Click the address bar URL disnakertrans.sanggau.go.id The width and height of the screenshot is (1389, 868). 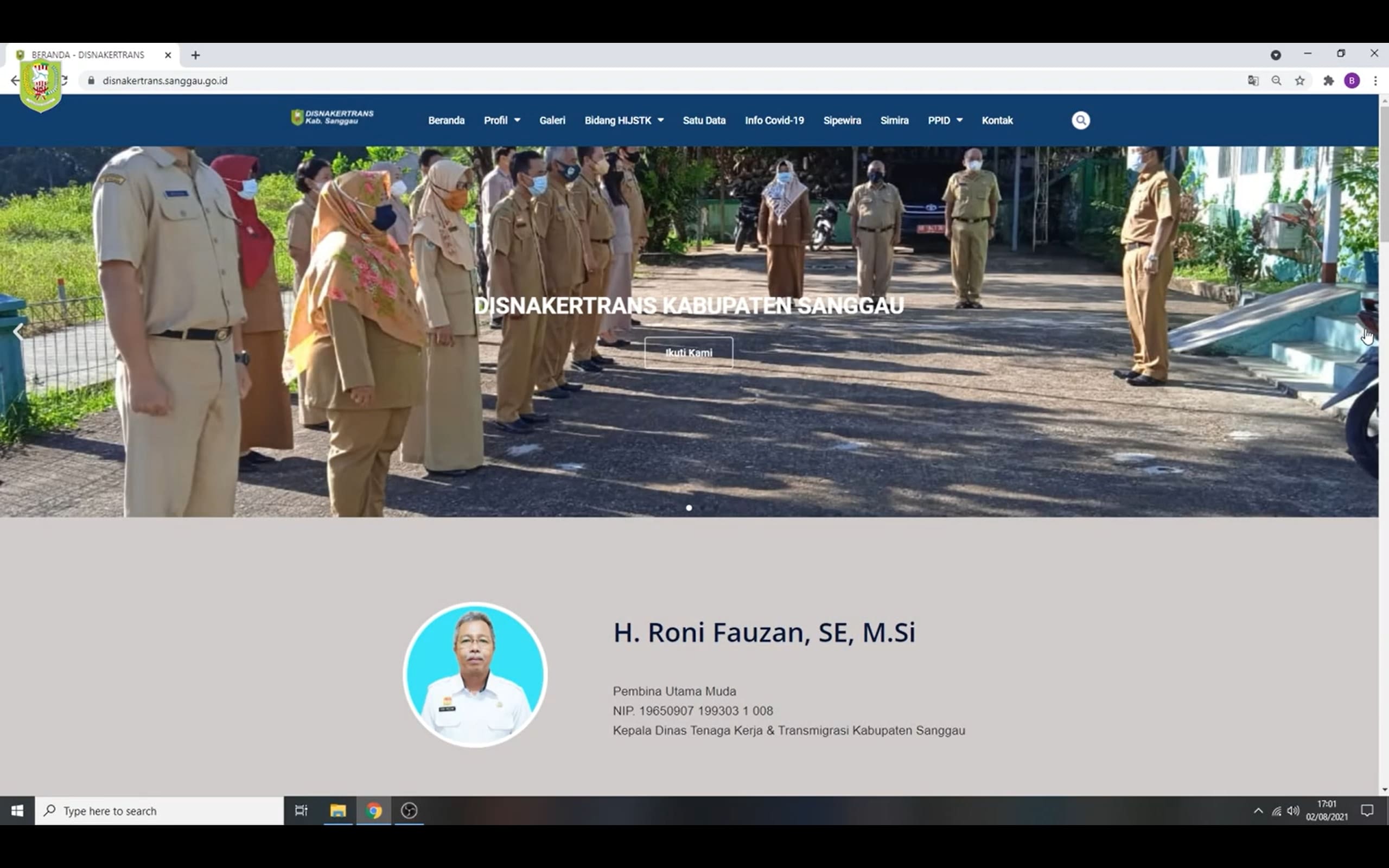[165, 81]
